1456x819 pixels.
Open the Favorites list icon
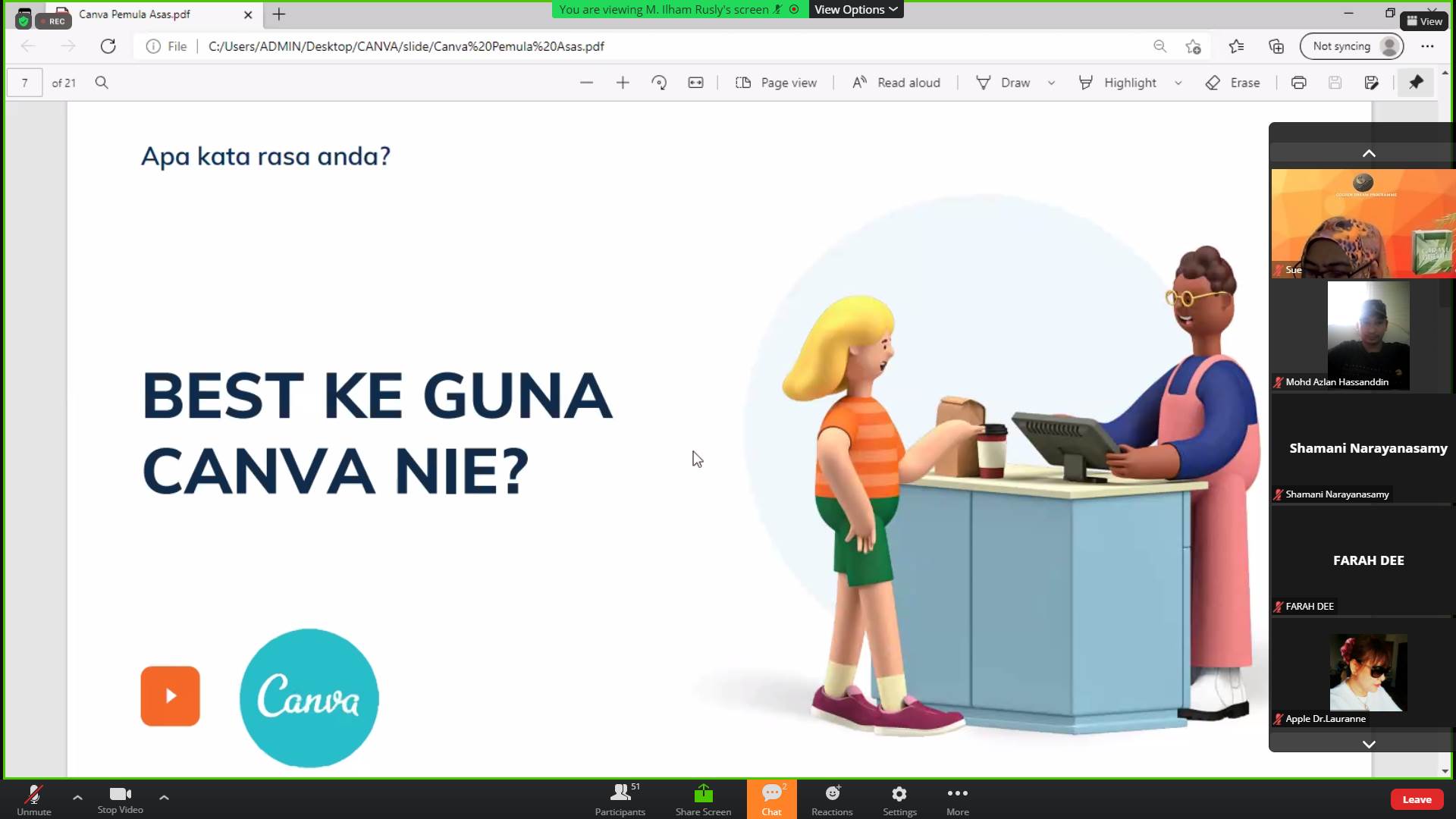(1237, 46)
